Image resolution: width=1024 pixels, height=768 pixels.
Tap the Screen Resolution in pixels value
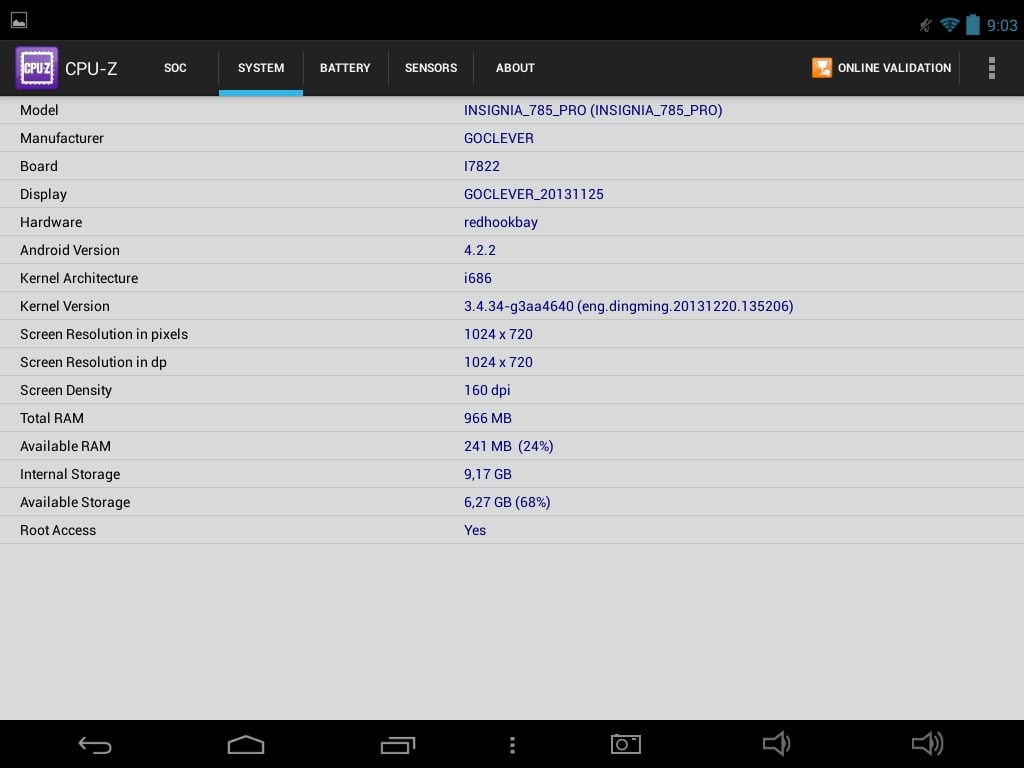point(498,334)
